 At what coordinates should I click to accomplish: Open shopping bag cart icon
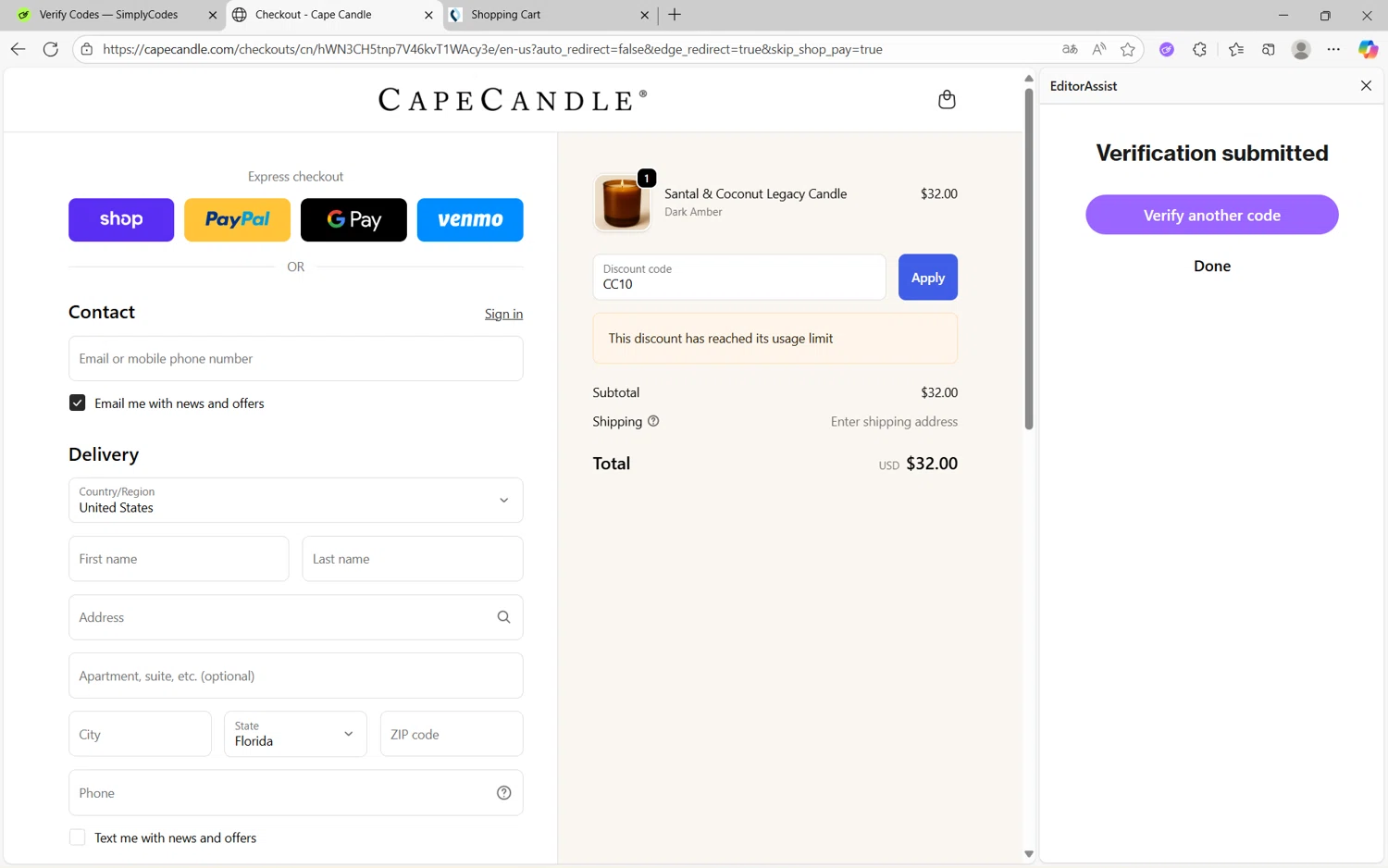[947, 99]
